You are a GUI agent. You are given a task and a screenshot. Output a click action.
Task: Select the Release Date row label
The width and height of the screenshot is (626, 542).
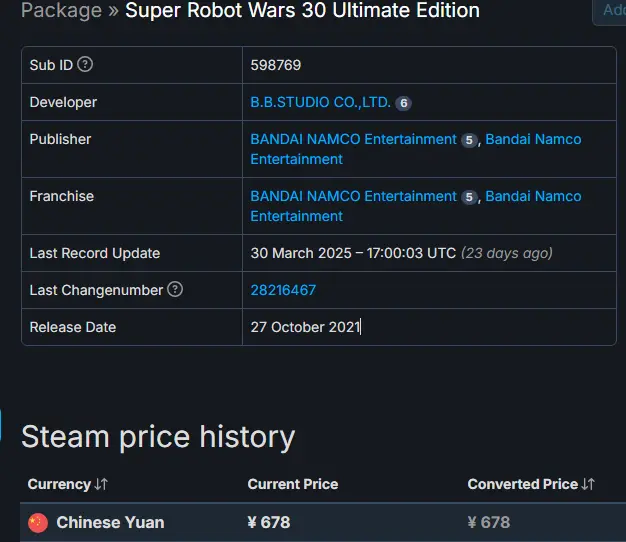point(73,327)
